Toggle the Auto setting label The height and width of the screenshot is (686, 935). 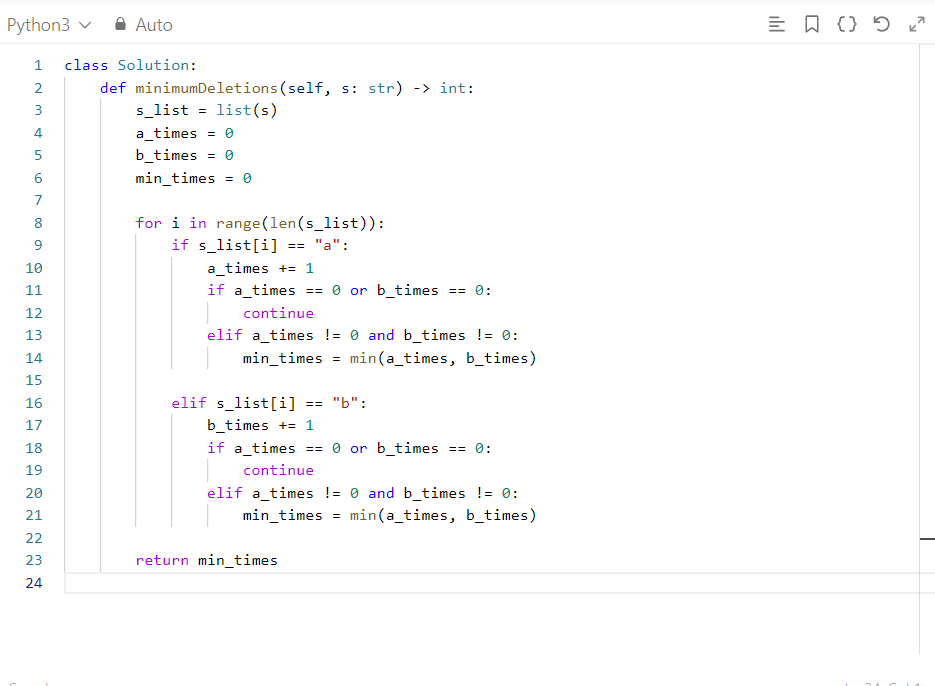pyautogui.click(x=154, y=24)
